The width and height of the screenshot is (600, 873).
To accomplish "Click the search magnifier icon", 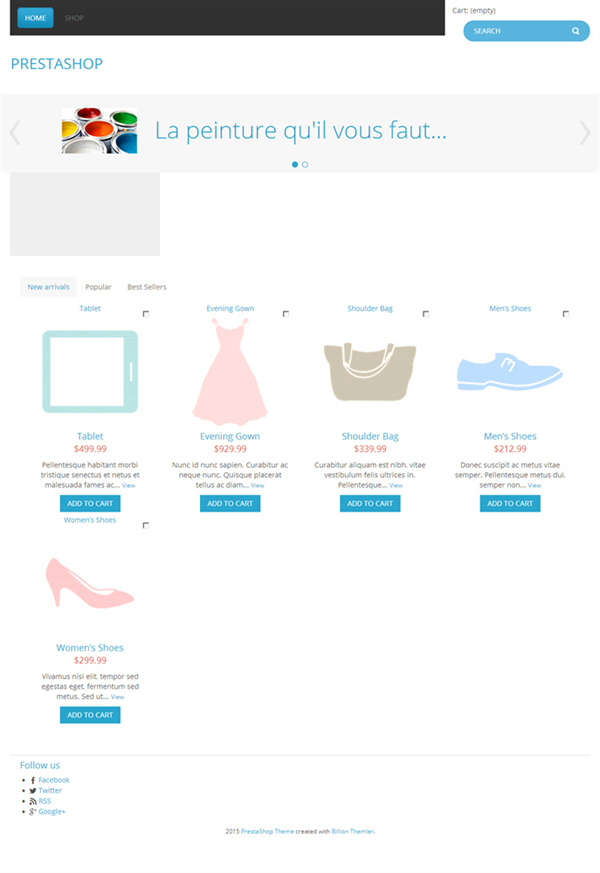I will coord(576,31).
